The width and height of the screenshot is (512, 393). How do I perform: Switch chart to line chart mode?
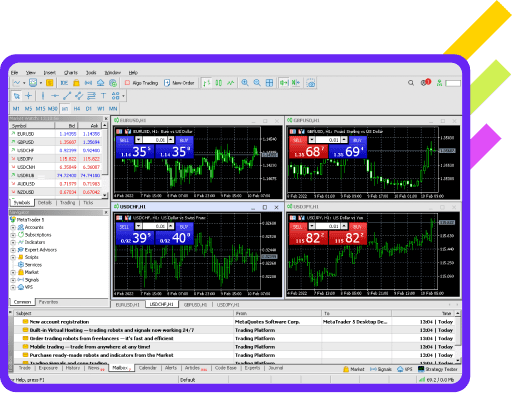pyautogui.click(x=231, y=83)
